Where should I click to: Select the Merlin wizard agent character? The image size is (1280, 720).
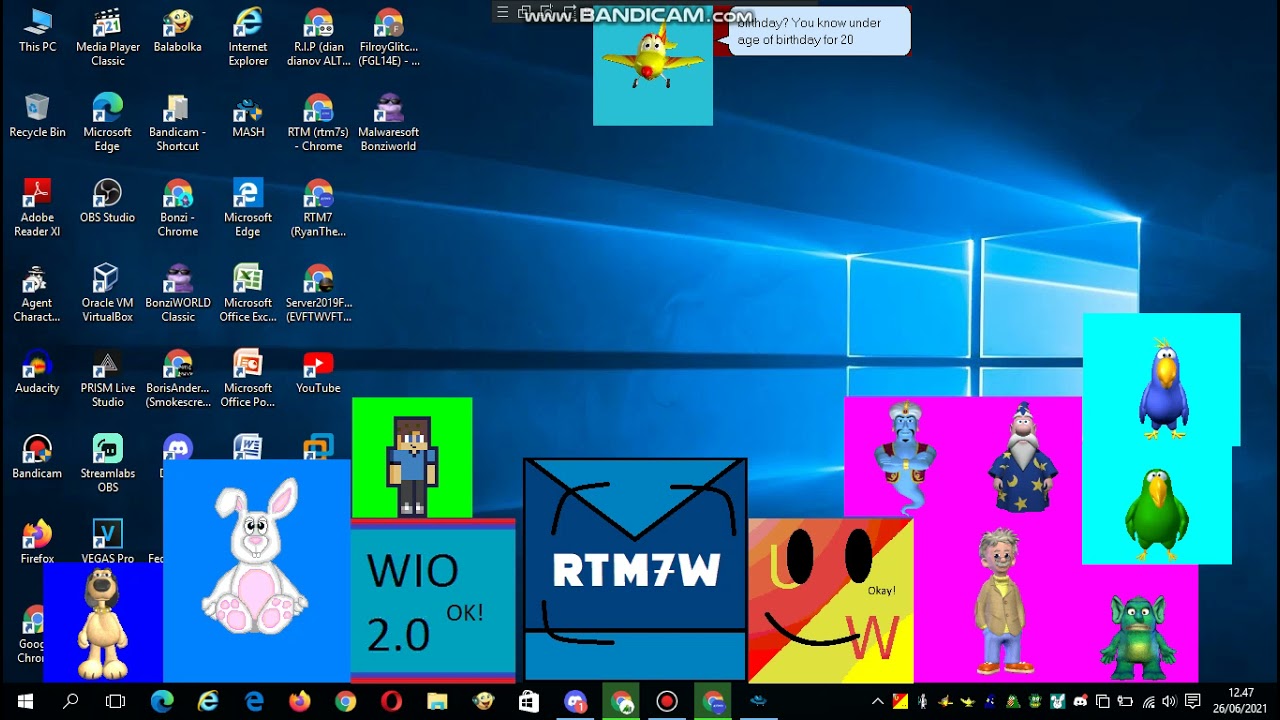coord(1023,457)
